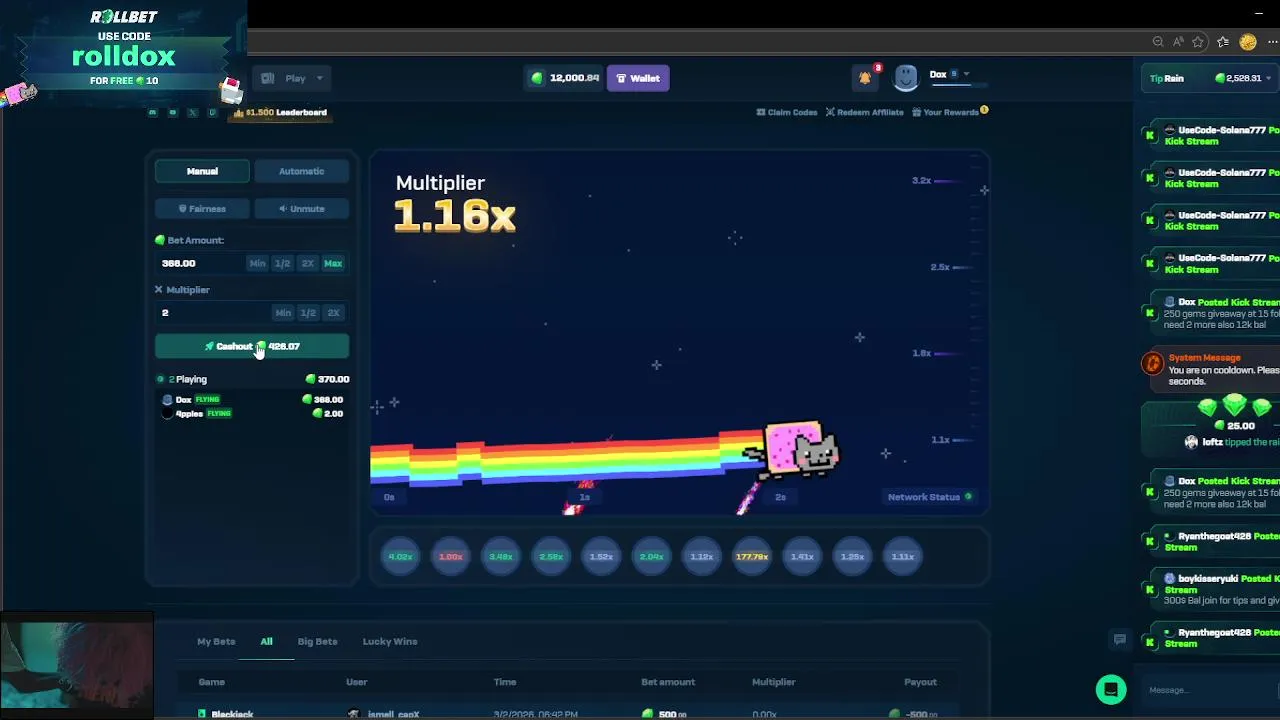This screenshot has height=720, width=1280.
Task: Click the browser favorites star icon
Action: click(1198, 42)
